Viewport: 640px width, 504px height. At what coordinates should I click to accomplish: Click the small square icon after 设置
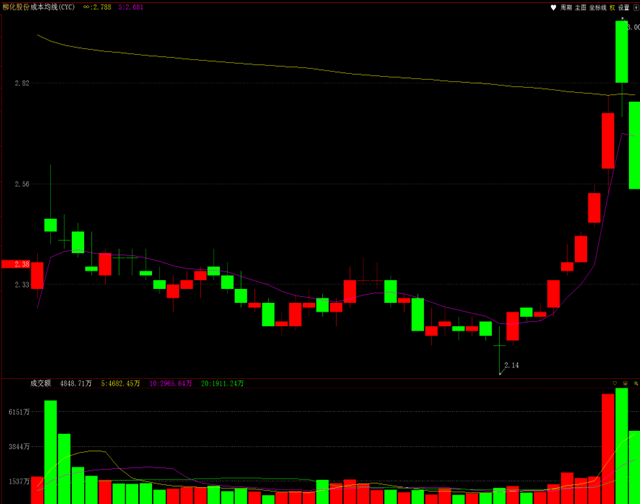(x=636, y=7)
